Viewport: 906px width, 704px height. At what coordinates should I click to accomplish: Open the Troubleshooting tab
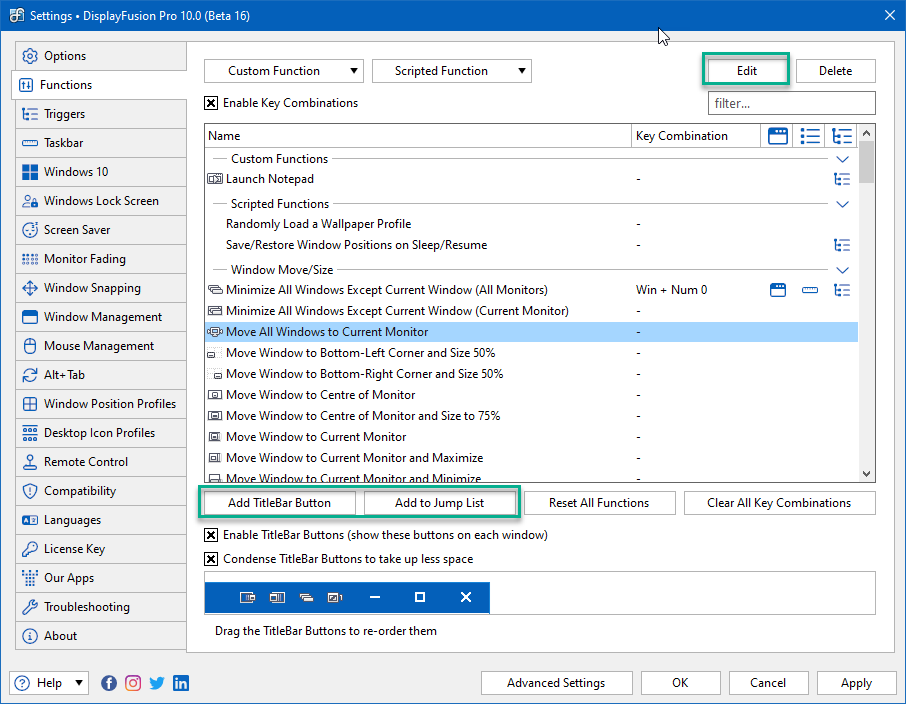[101, 607]
